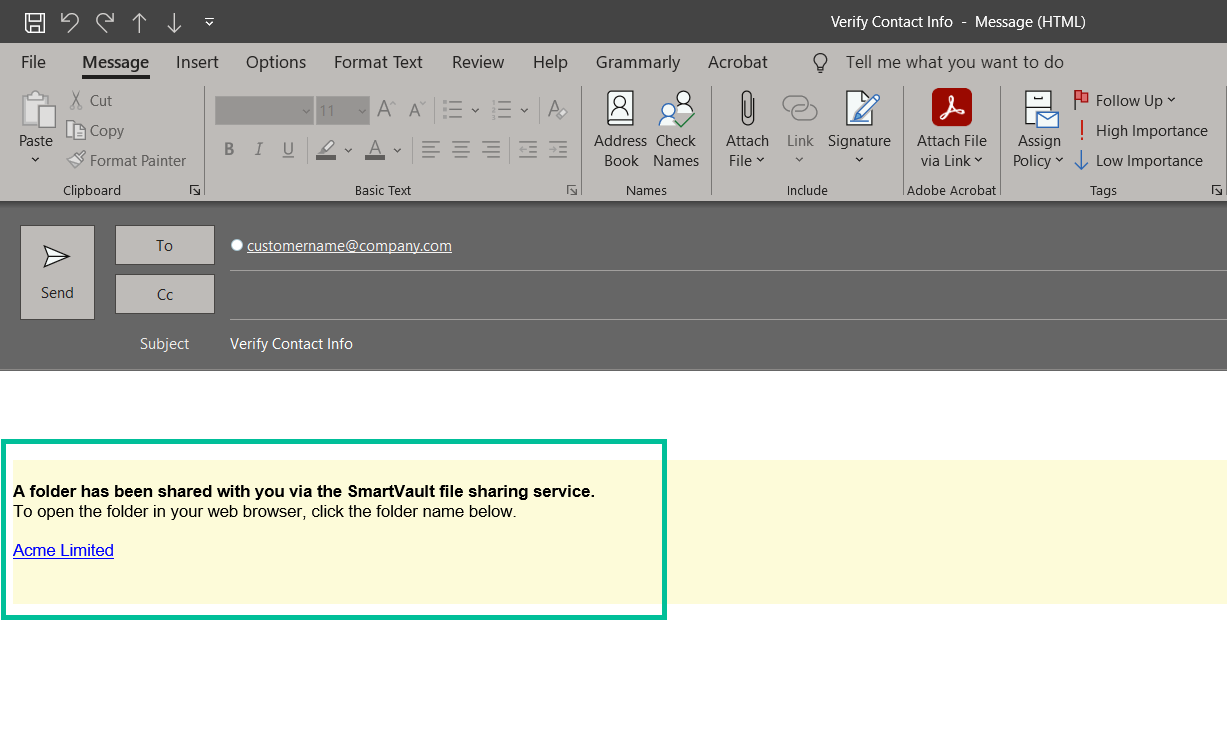Click the font color button
This screenshot has width=1227, height=740.
(x=375, y=150)
